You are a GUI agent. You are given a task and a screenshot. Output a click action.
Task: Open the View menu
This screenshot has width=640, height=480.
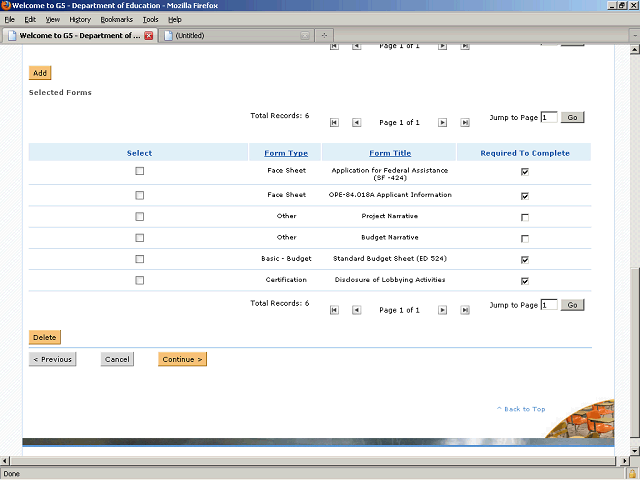point(53,20)
